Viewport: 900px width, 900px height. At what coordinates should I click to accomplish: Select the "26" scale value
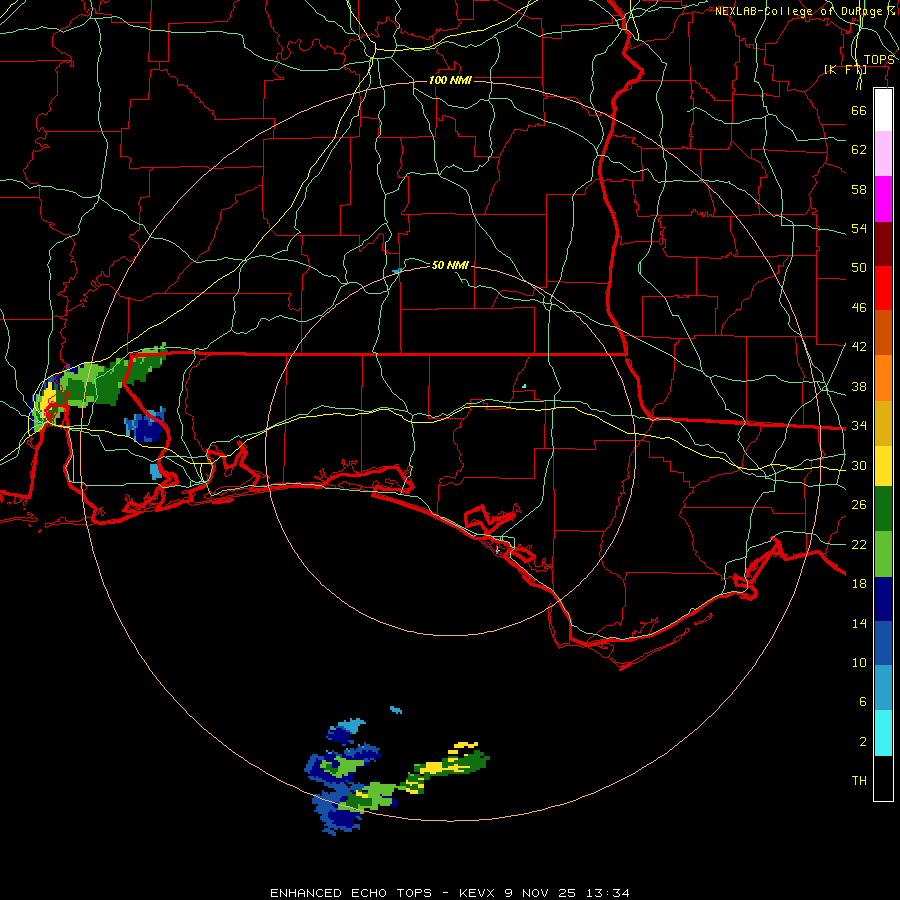(859, 505)
